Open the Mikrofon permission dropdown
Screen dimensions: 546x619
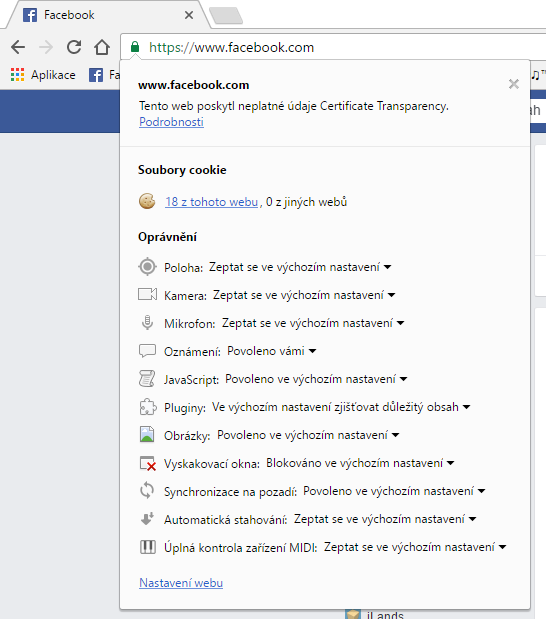tap(313, 323)
